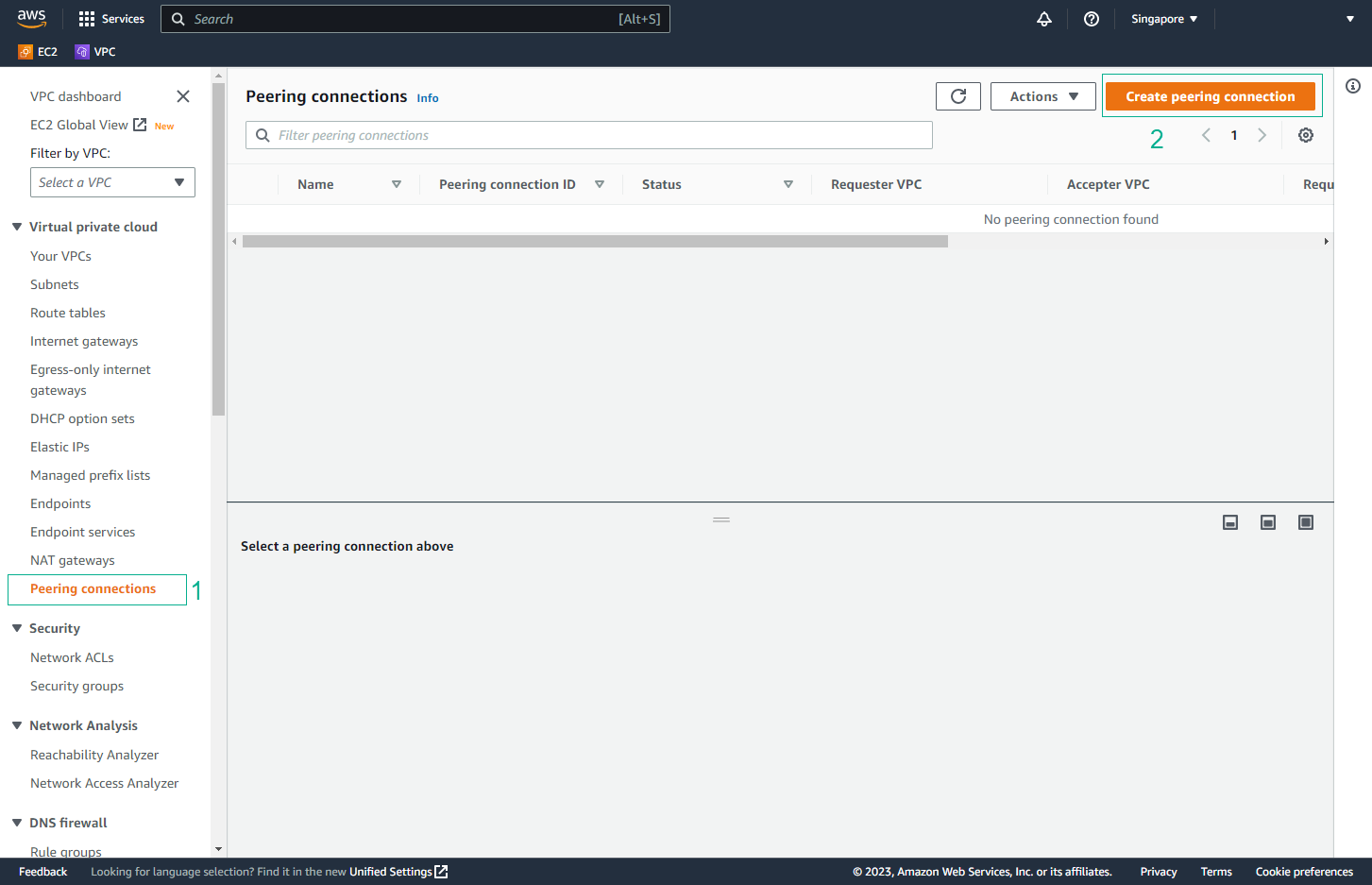
Task: Focus the top Search box
Action: pos(415,19)
